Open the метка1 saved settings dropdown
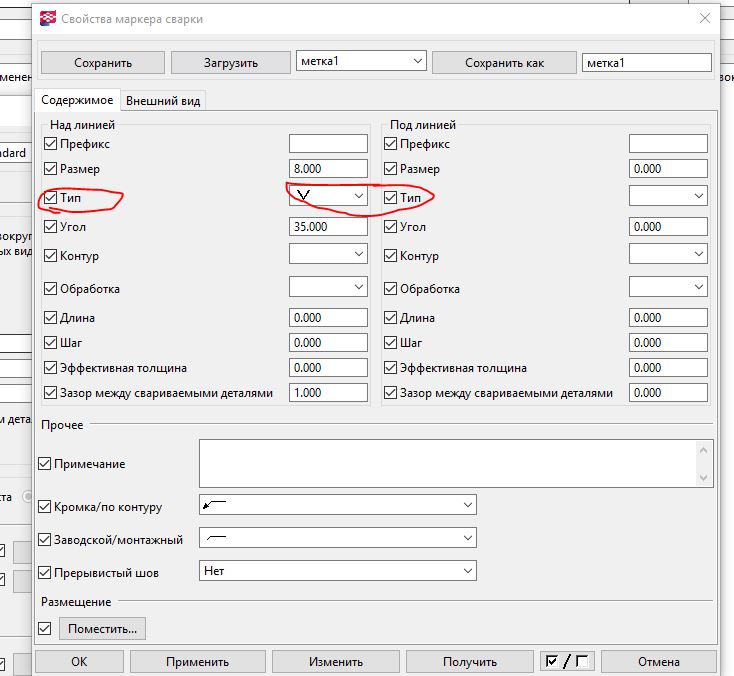The height and width of the screenshot is (676, 734). pyautogui.click(x=362, y=62)
